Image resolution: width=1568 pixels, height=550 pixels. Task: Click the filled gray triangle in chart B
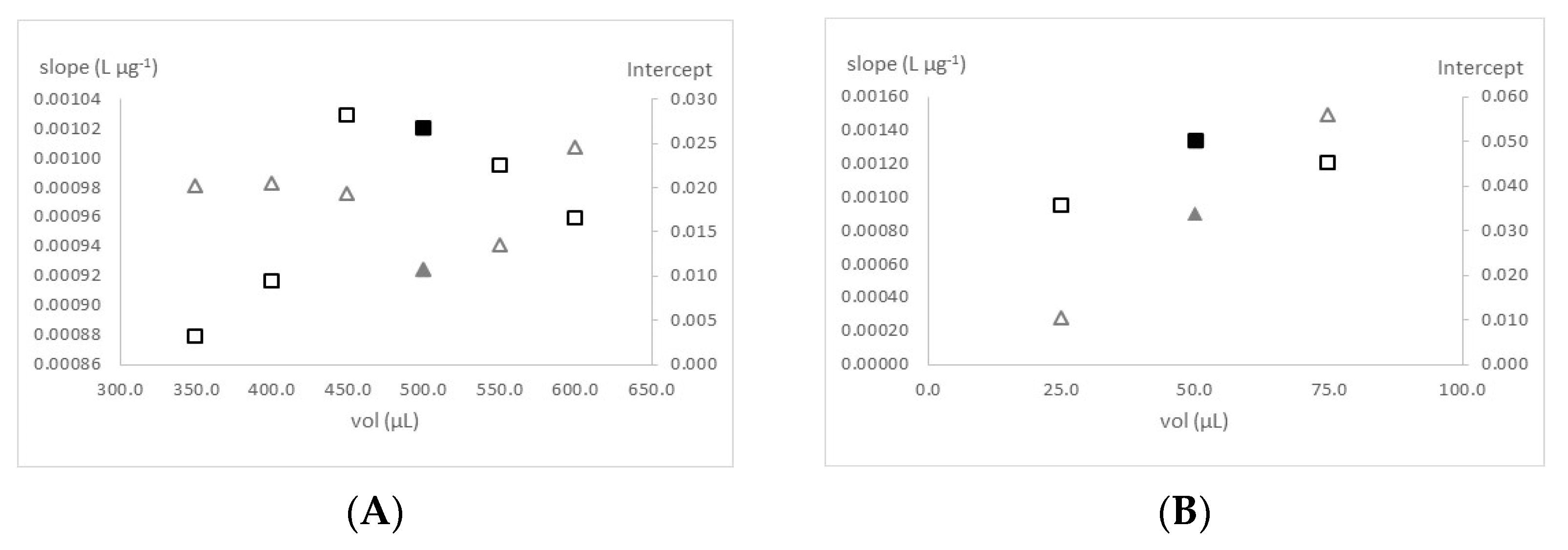click(x=1195, y=214)
